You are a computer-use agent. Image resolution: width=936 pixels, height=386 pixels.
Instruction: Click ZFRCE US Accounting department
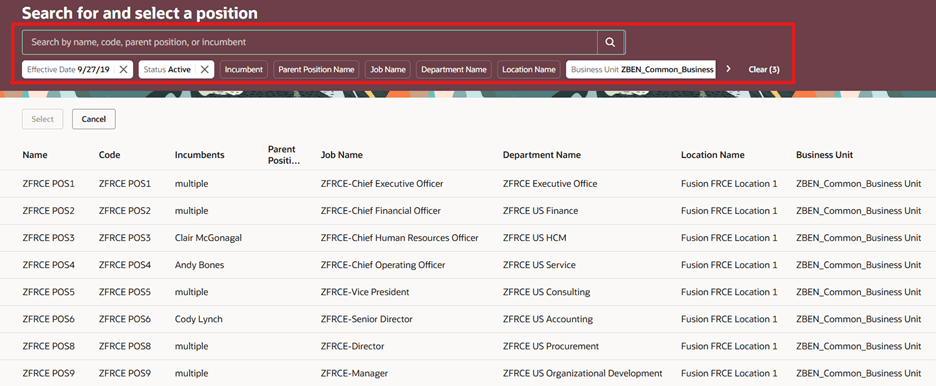[x=547, y=319]
